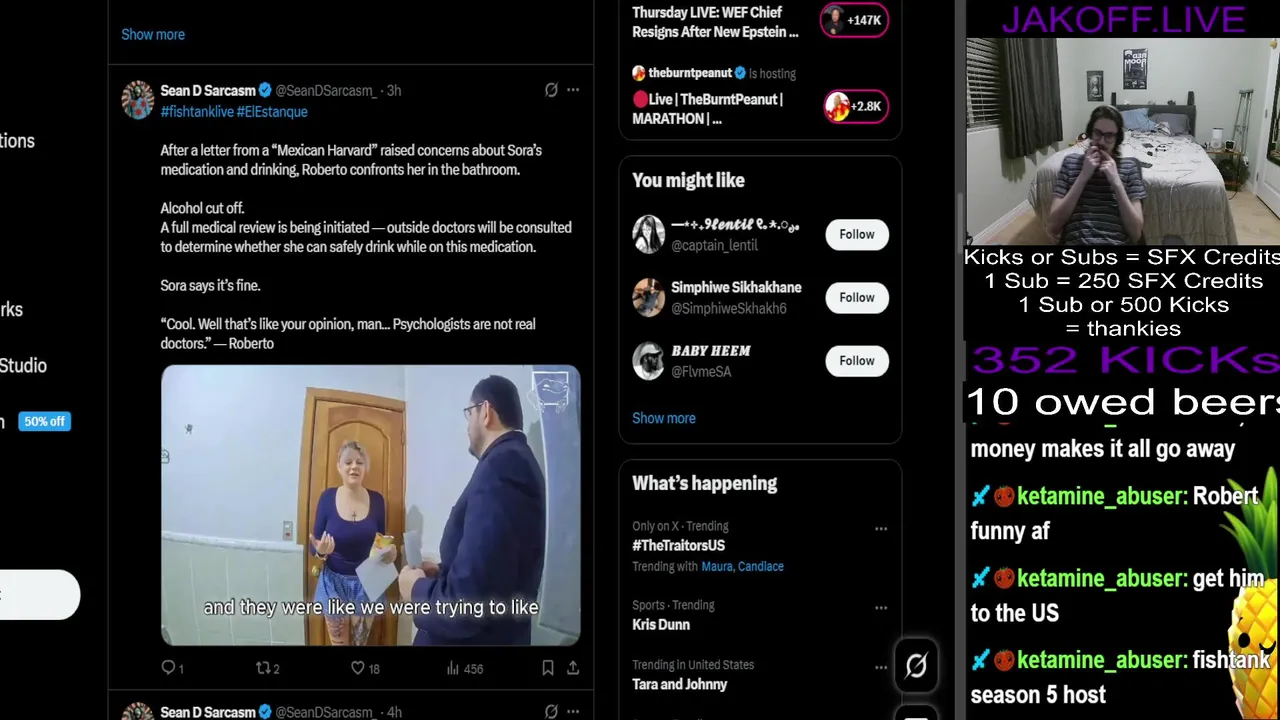Open the 3h timestamp of the post

point(394,90)
